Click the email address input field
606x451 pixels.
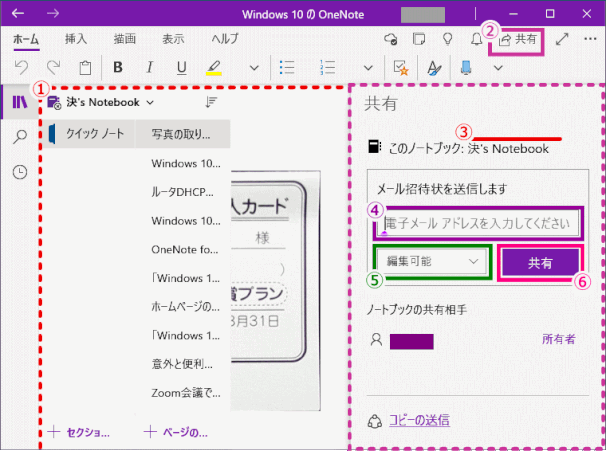point(478,223)
